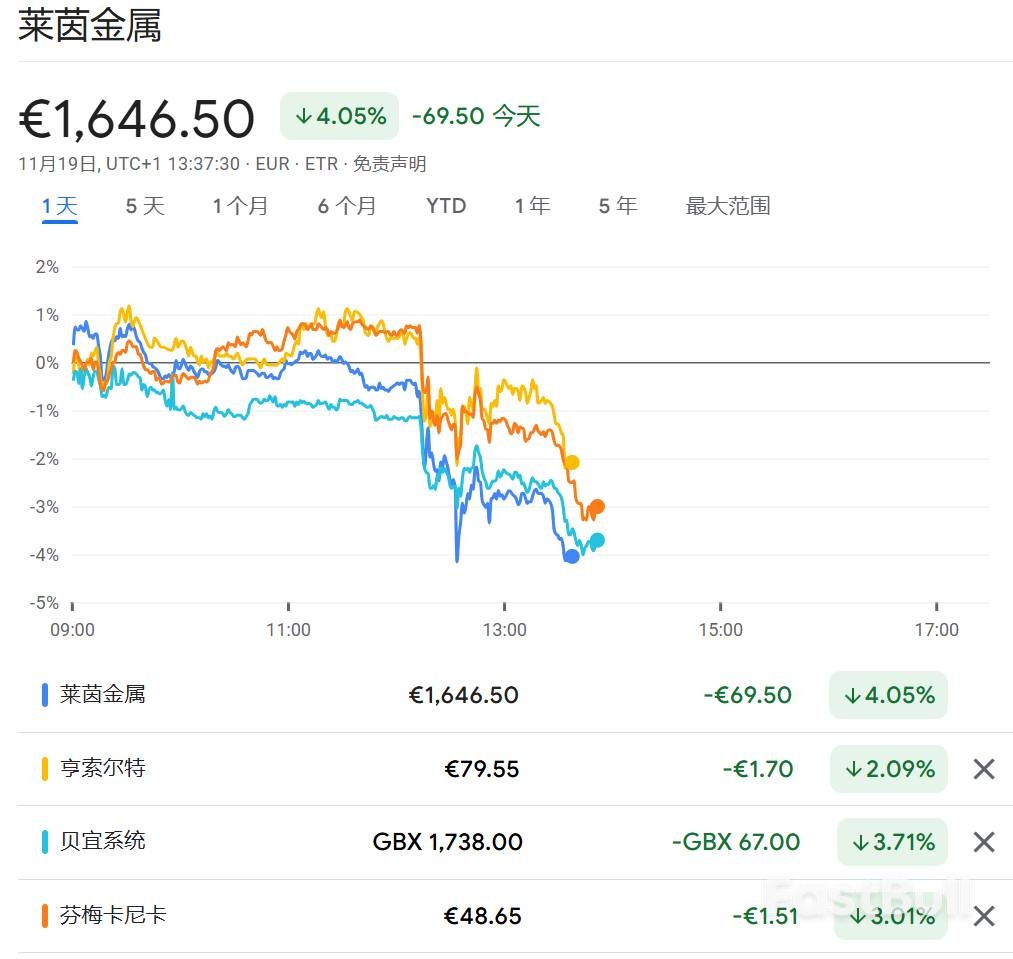1013x959 pixels.
Task: Remove 芬梅卡尼卡 from the comparison chart
Action: click(x=983, y=915)
